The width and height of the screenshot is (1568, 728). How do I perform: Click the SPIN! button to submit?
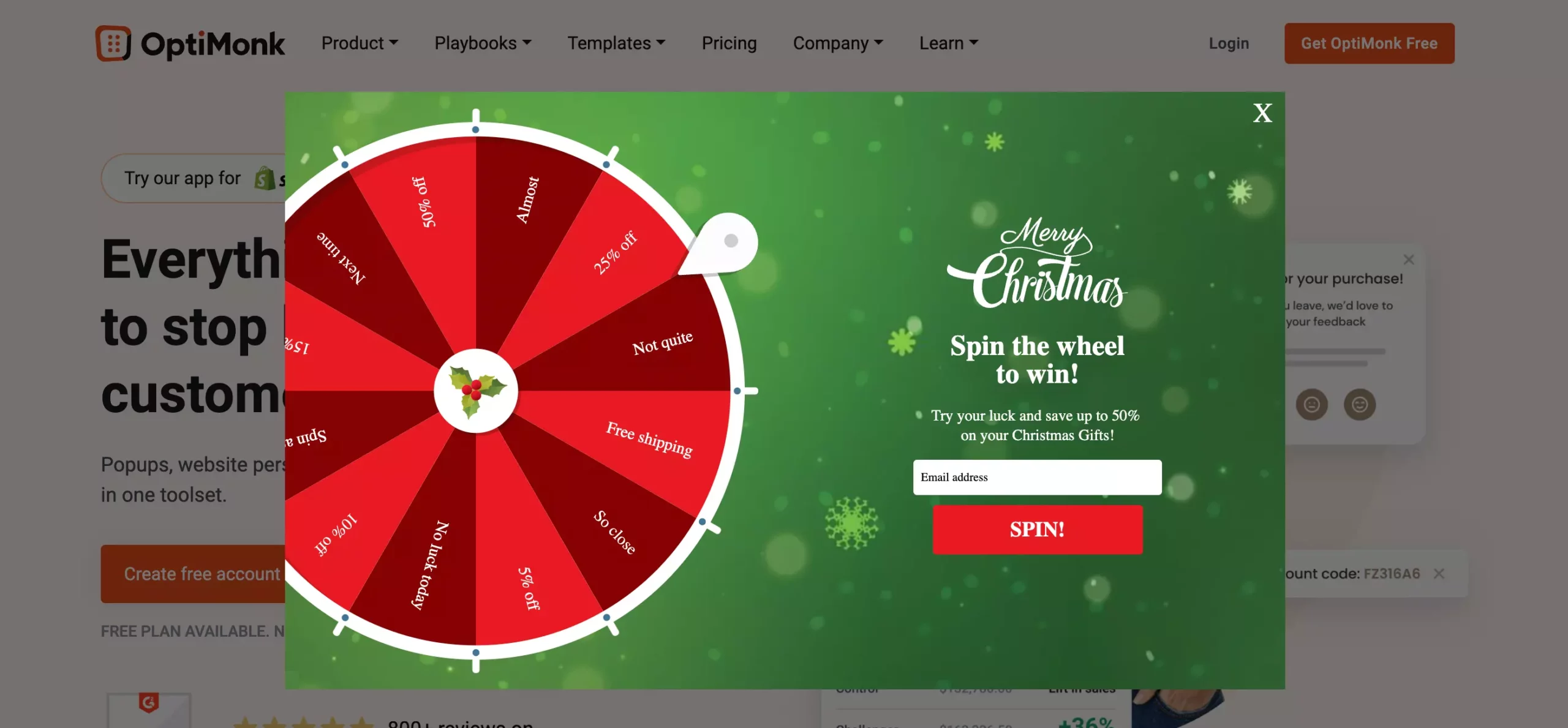(x=1037, y=529)
